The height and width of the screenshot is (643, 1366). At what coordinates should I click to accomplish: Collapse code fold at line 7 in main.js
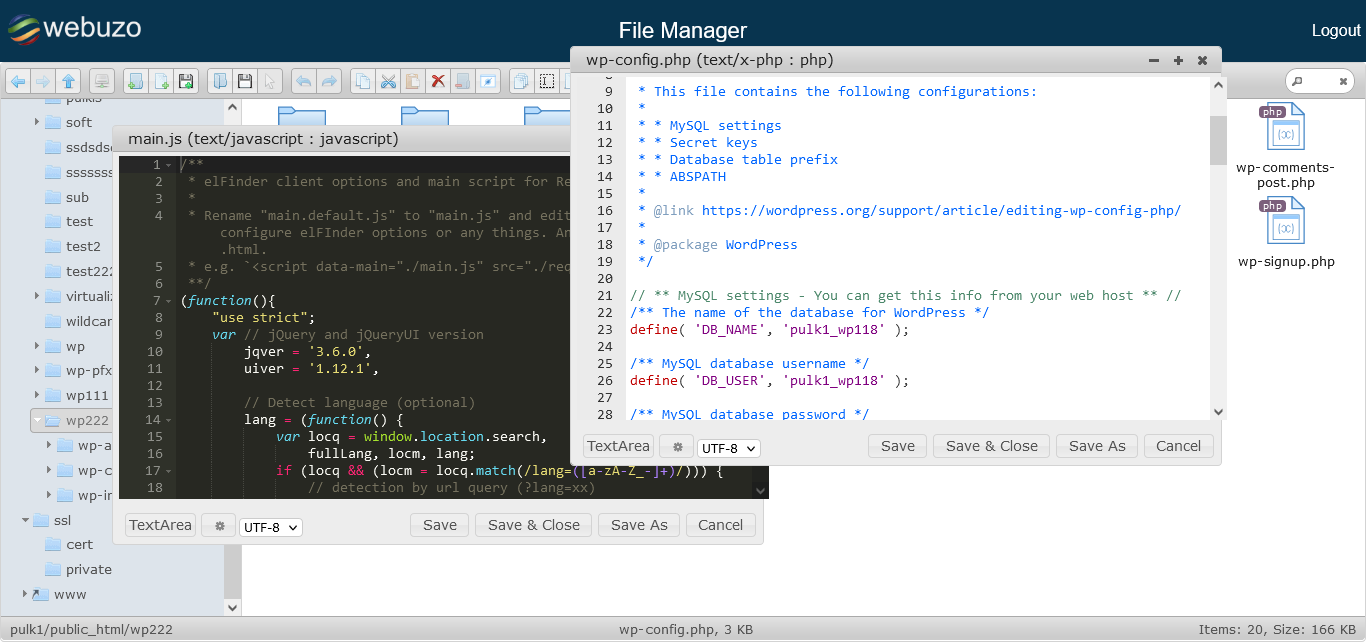[x=169, y=301]
